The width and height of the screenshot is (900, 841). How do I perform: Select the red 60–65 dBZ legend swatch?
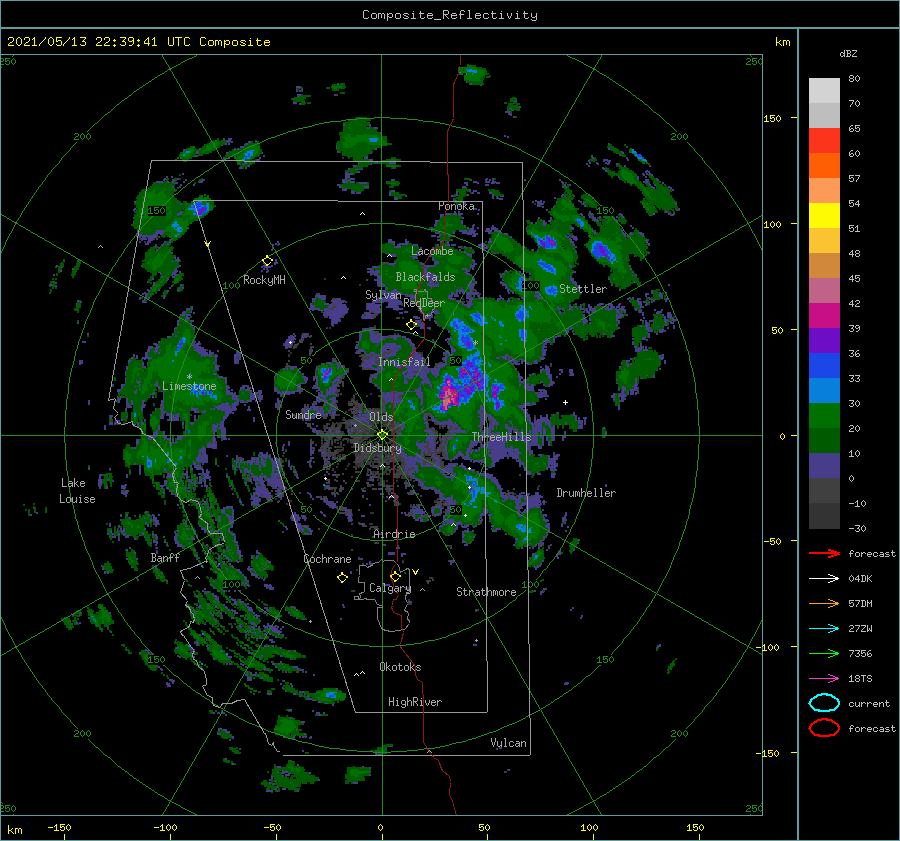(x=824, y=141)
